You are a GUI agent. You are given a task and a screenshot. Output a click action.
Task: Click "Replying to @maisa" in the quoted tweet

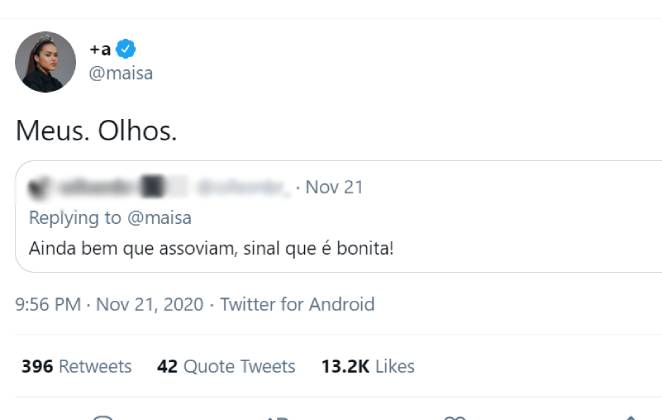click(110, 217)
